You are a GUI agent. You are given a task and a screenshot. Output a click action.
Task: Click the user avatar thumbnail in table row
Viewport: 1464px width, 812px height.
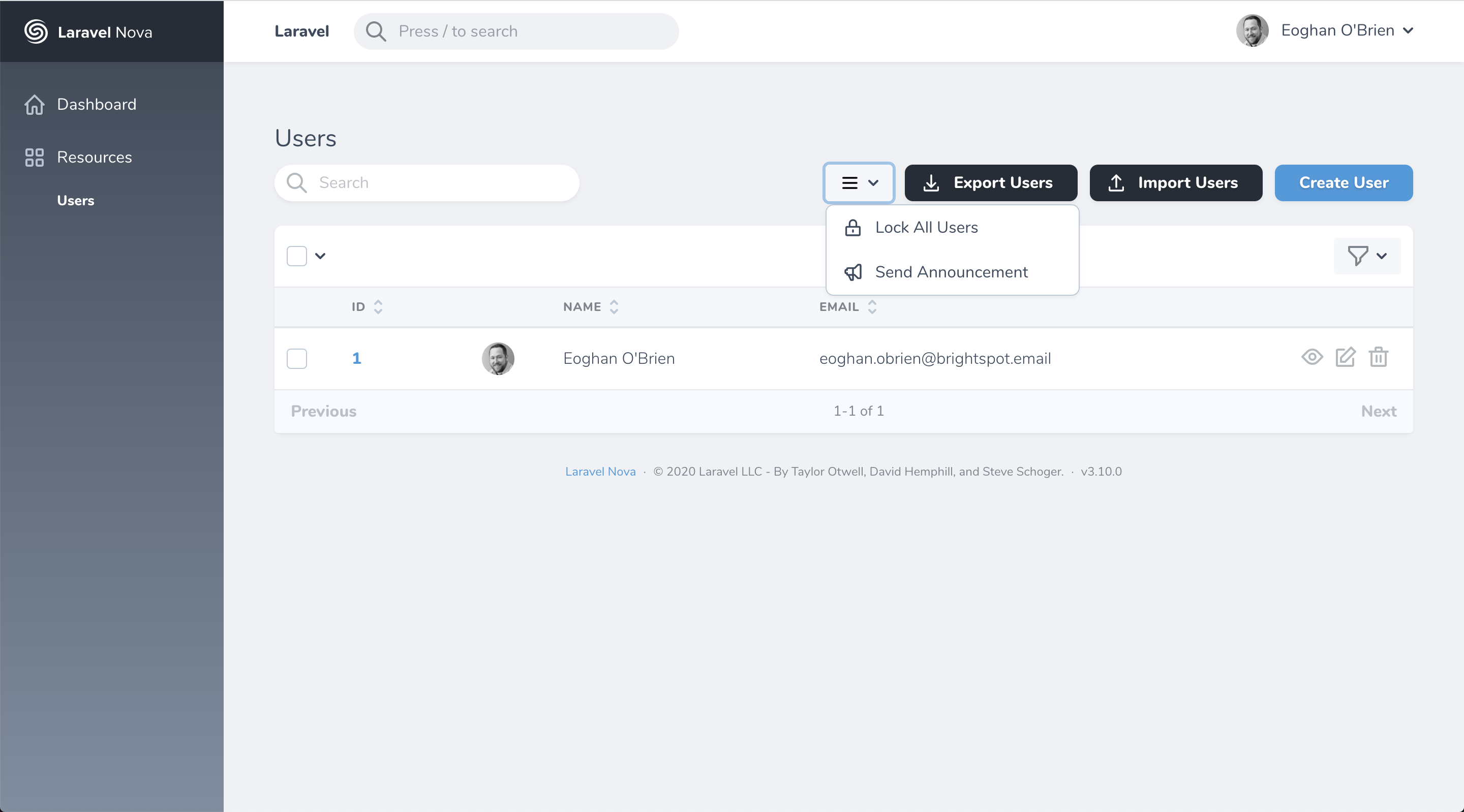(x=498, y=359)
